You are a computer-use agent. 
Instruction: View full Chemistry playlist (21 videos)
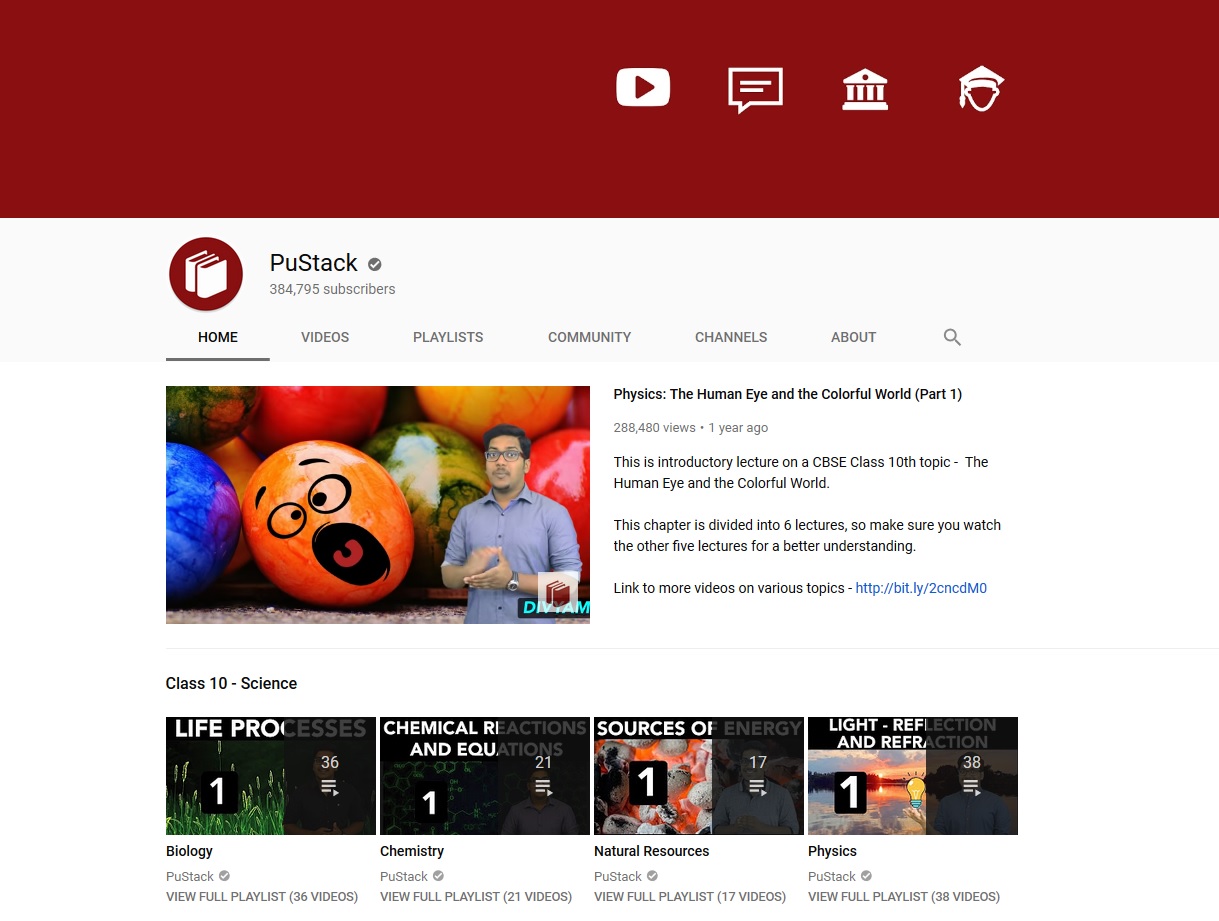coord(476,897)
